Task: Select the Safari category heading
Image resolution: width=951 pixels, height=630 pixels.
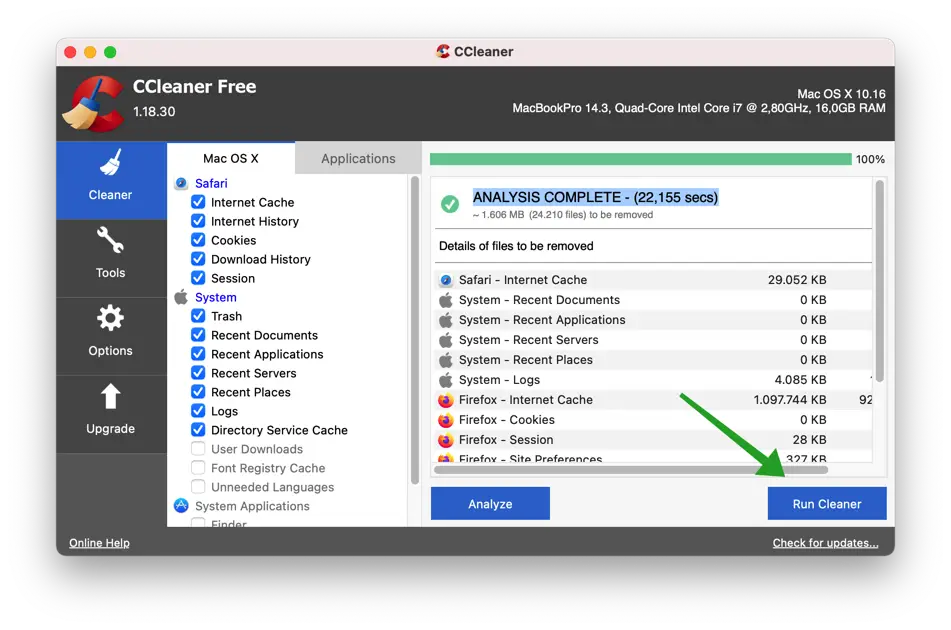Action: pyautogui.click(x=211, y=183)
